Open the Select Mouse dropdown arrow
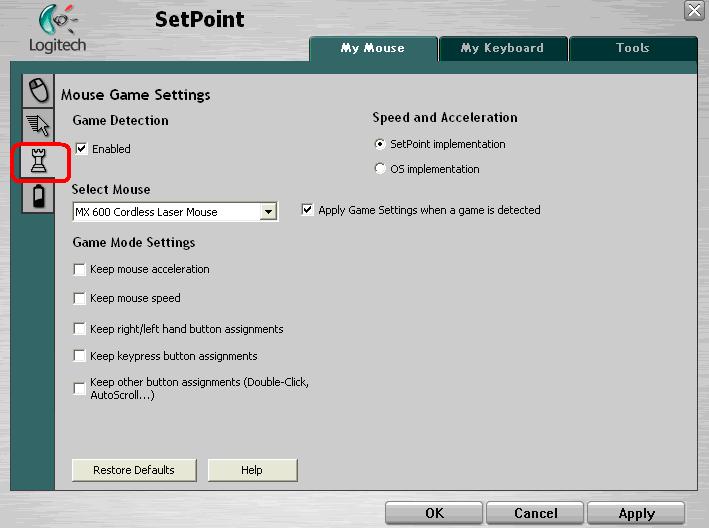Screen dimensions: 709x528 [268, 212]
